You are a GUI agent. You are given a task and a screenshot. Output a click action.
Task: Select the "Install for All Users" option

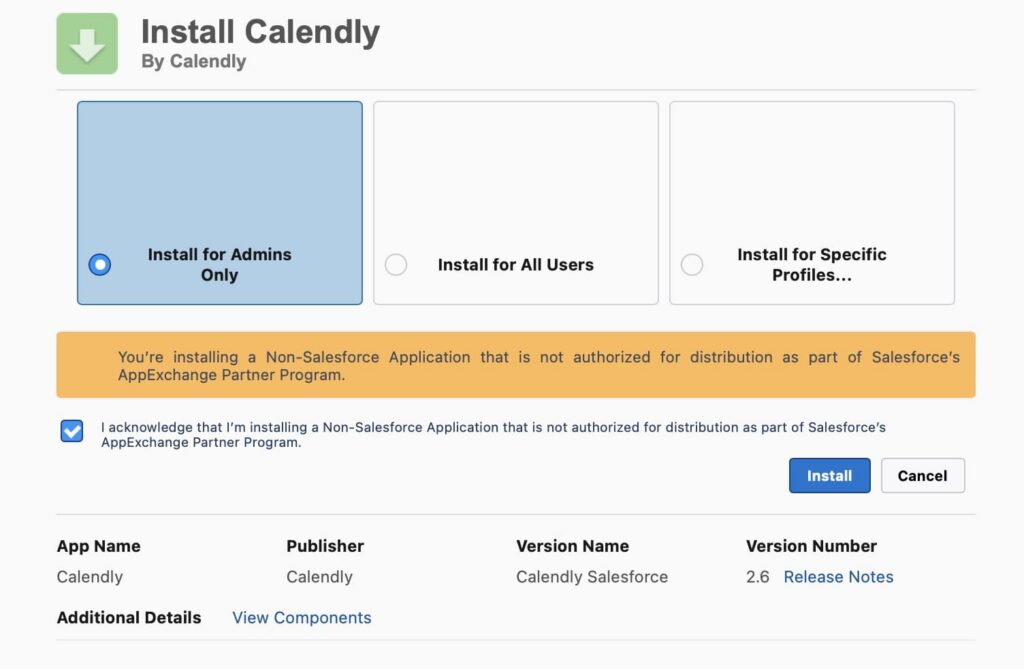pyautogui.click(x=396, y=265)
